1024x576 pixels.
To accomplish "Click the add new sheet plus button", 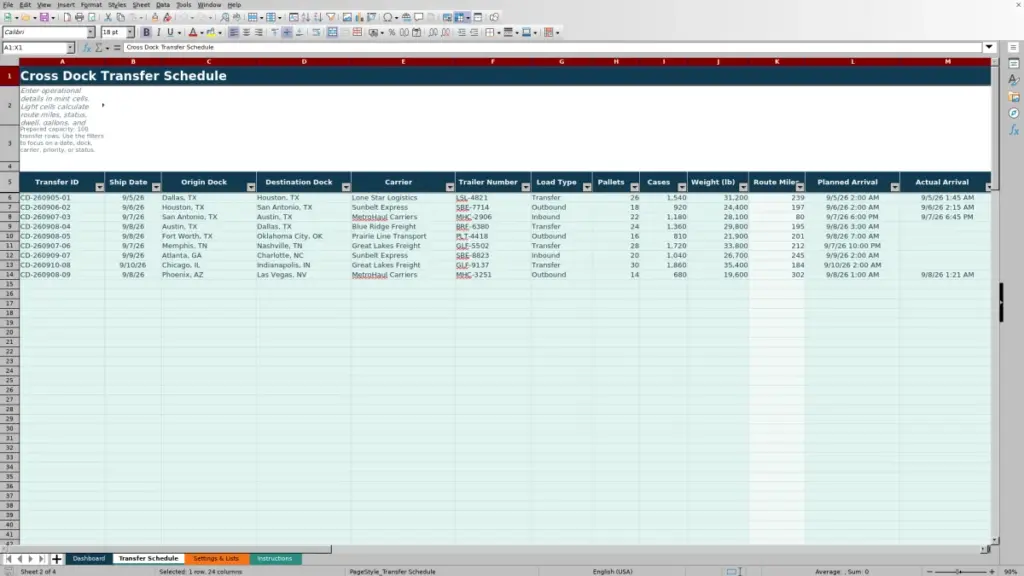I will (56, 559).
